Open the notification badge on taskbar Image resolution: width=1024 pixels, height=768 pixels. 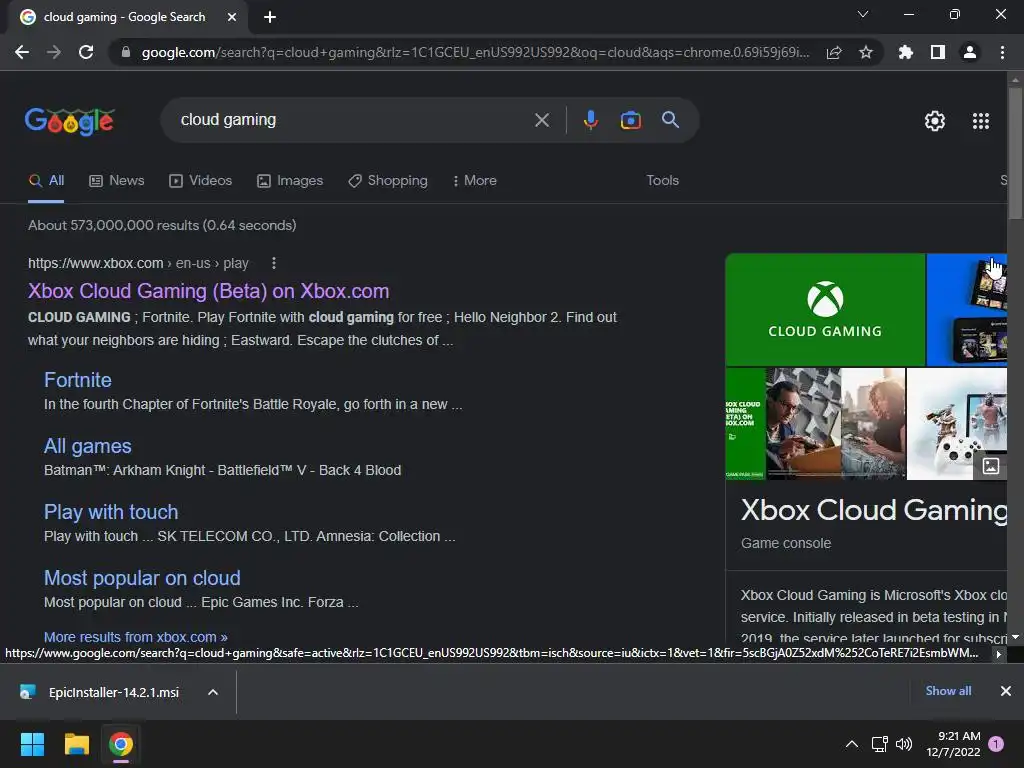click(996, 744)
